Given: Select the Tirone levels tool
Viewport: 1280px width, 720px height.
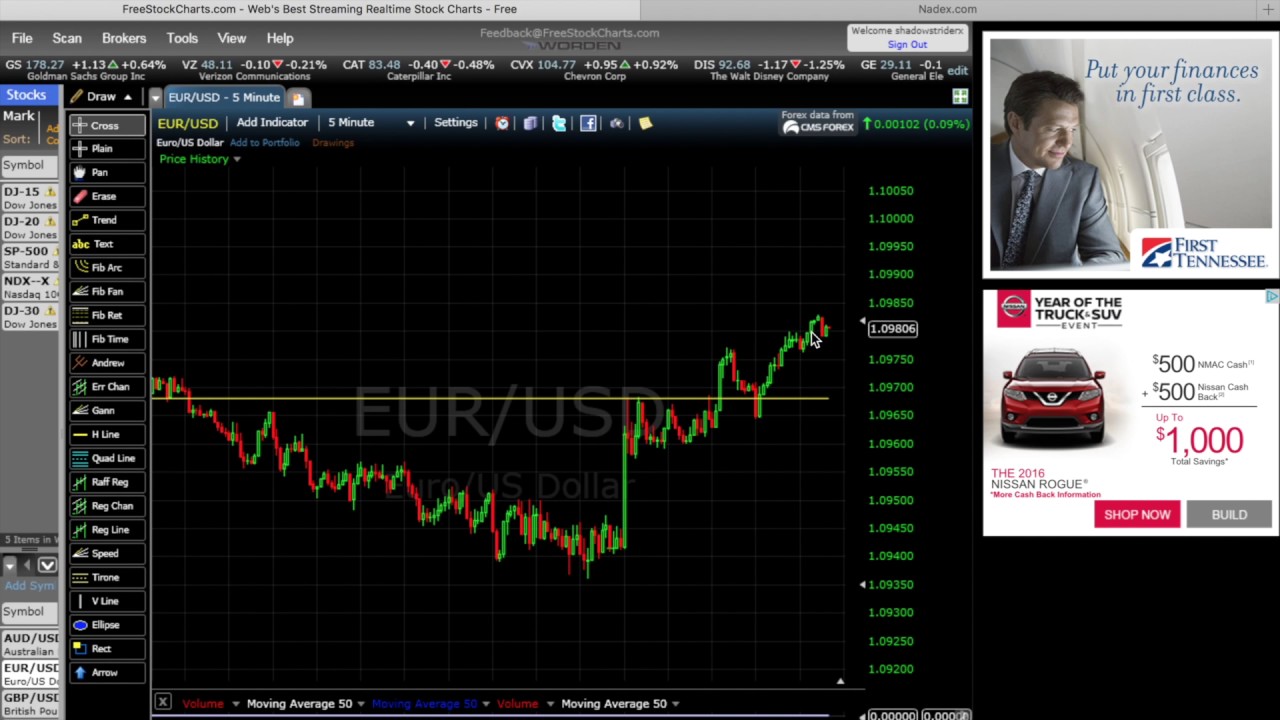Looking at the screenshot, I should coord(107,577).
